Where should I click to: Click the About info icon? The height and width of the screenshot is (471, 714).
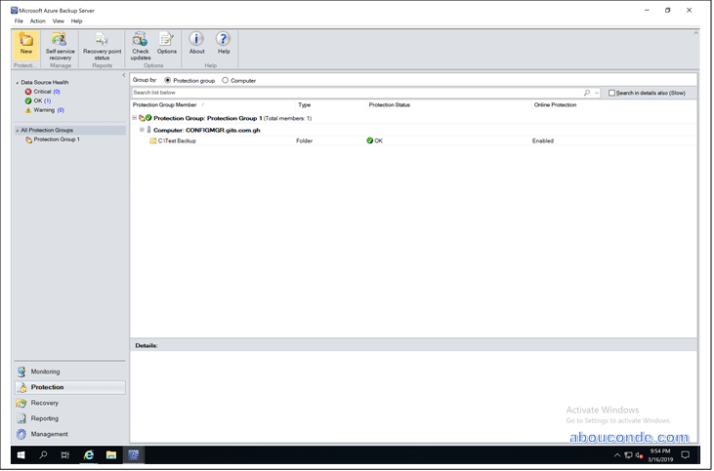tap(197, 41)
